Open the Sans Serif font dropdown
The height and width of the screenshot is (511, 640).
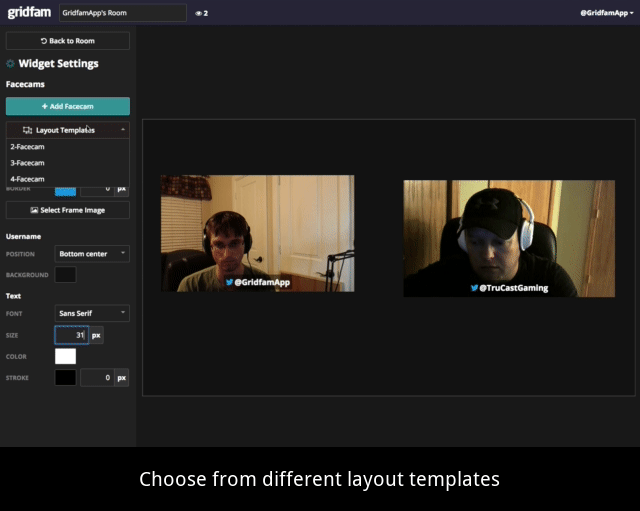(x=92, y=313)
